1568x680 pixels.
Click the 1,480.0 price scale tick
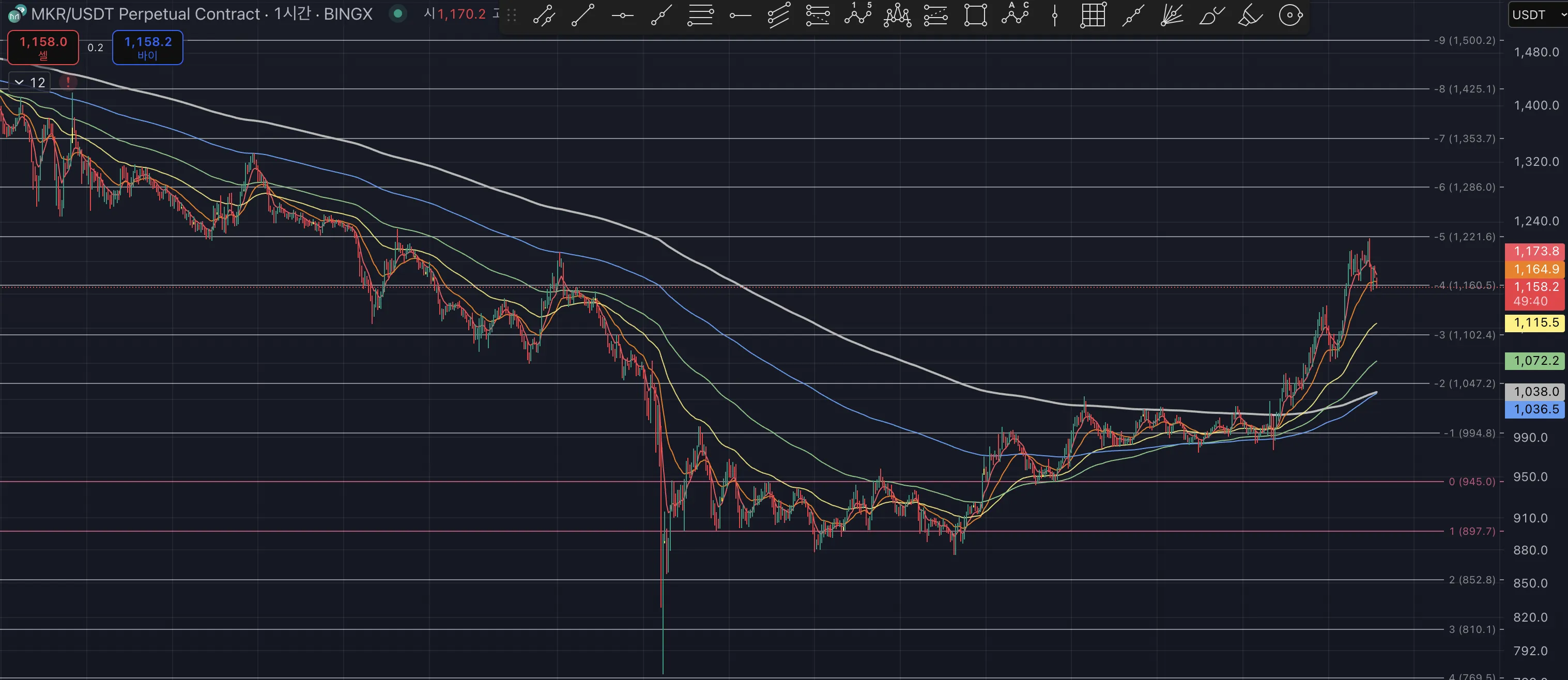pos(1536,52)
